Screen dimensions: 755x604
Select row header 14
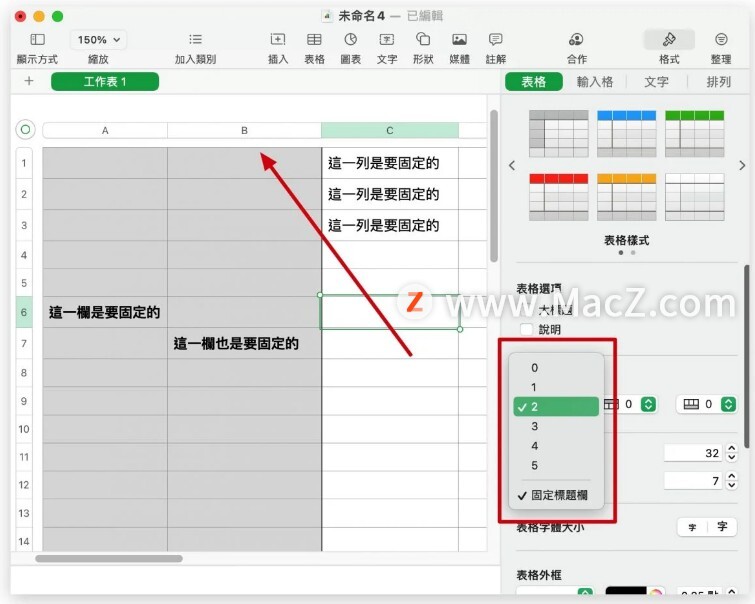click(x=24, y=541)
